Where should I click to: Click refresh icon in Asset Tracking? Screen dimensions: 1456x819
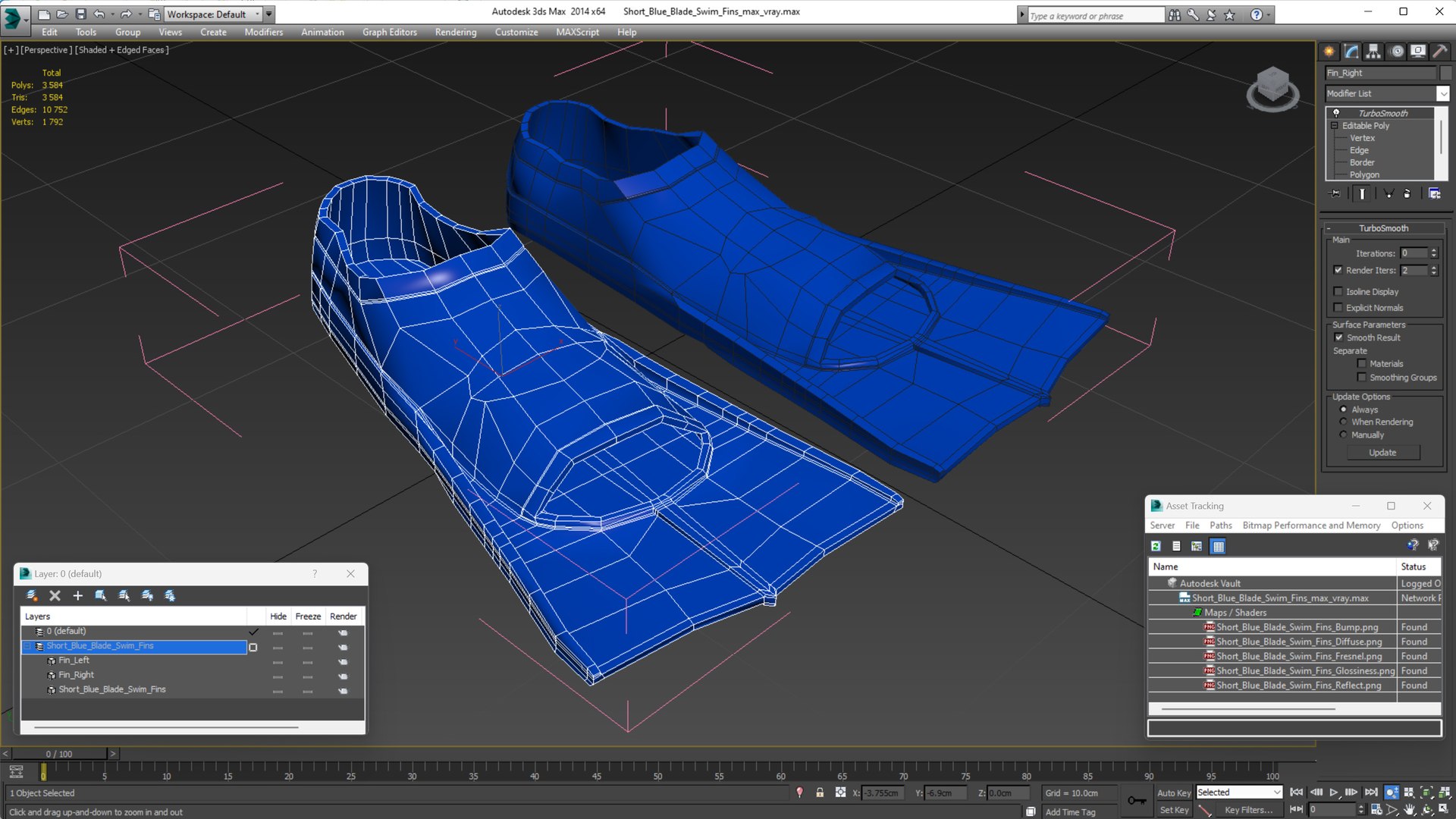click(1156, 546)
